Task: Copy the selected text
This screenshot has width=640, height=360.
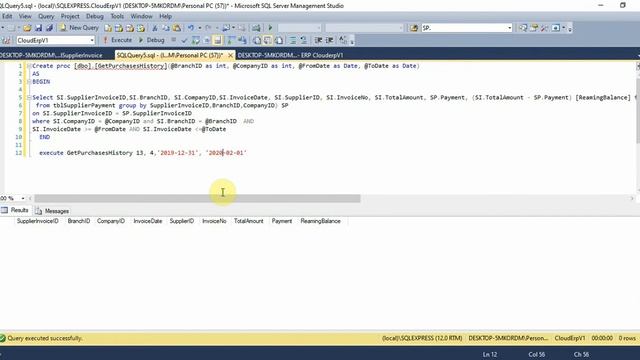Action: pos(166,28)
